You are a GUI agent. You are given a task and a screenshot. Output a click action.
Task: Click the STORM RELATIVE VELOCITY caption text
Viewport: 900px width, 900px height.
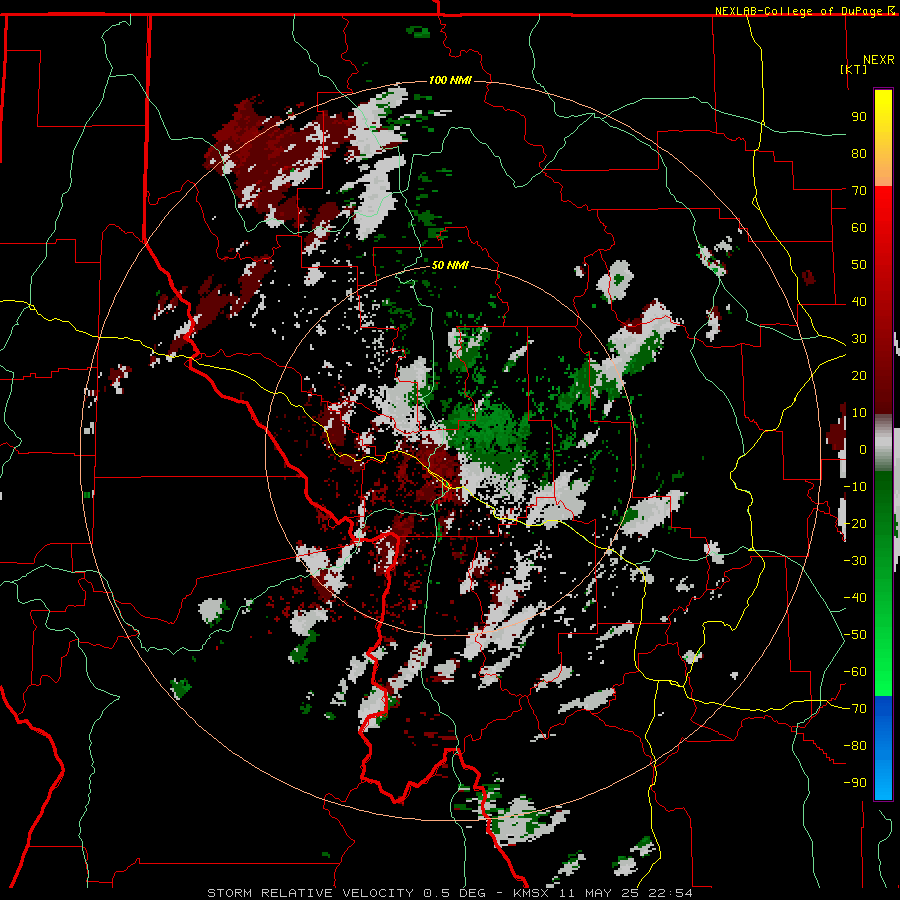coord(310,893)
